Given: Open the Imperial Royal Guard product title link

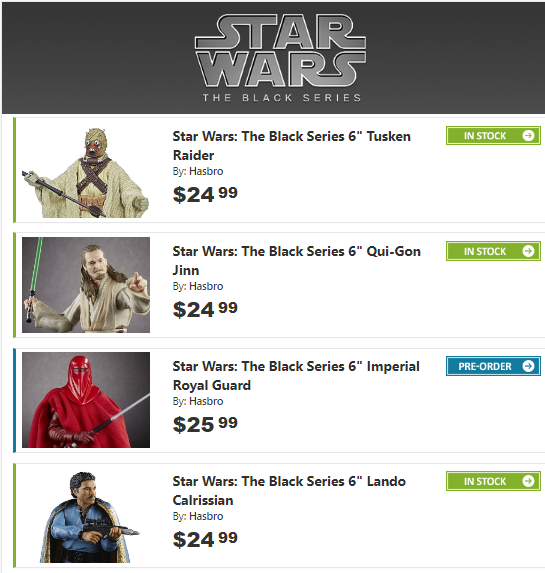Looking at the screenshot, I should click(x=296, y=376).
